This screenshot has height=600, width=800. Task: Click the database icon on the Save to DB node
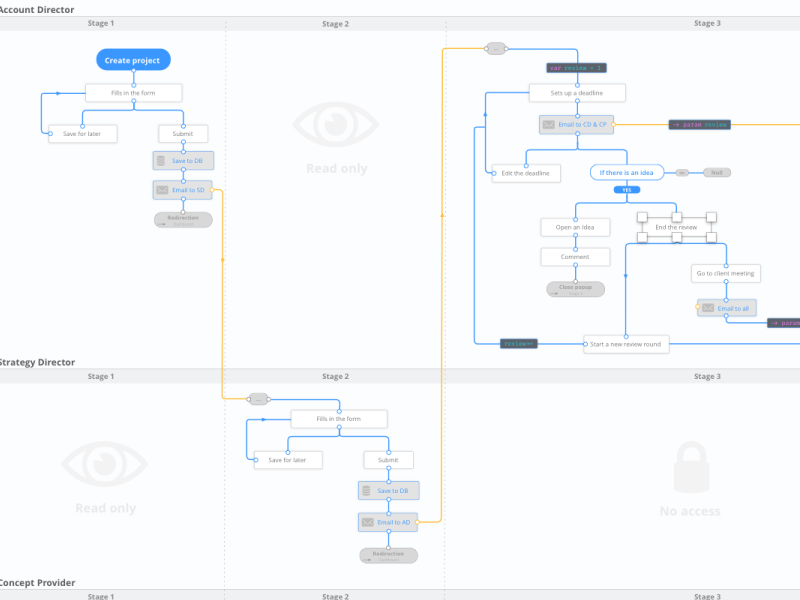[x=162, y=160]
